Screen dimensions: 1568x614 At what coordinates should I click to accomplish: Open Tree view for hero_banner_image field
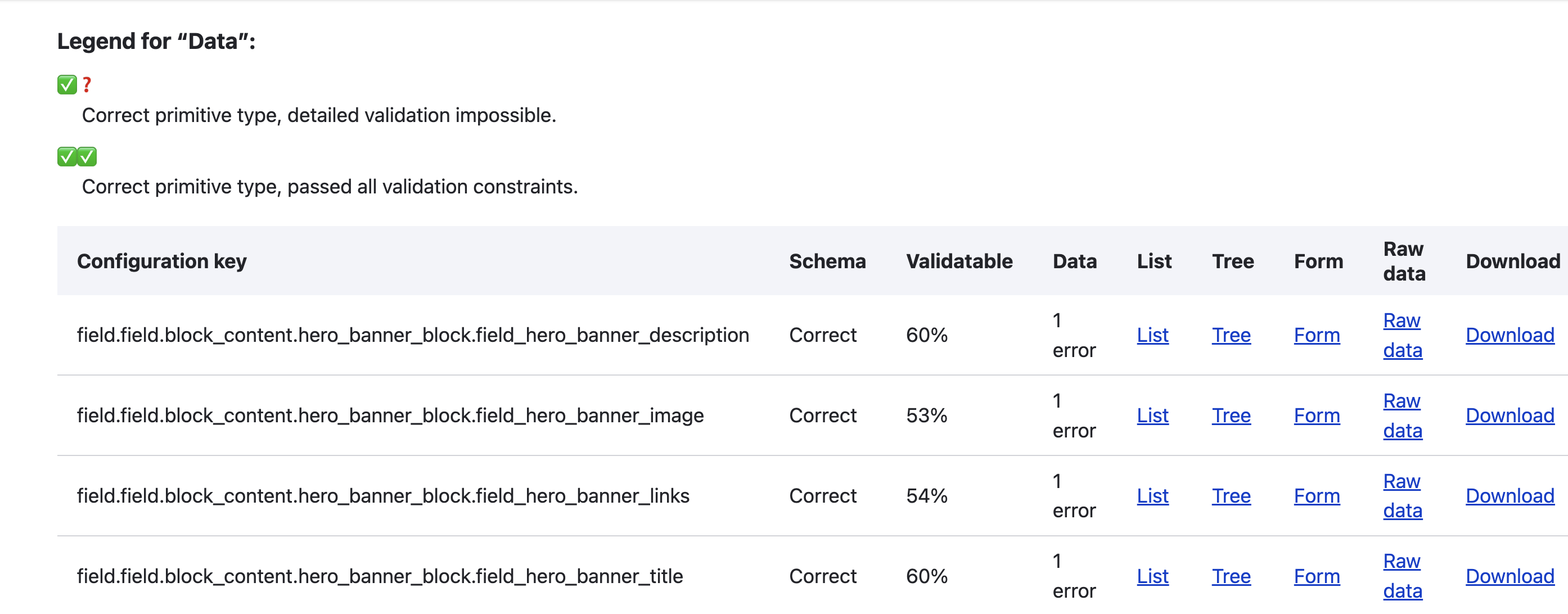[1231, 415]
